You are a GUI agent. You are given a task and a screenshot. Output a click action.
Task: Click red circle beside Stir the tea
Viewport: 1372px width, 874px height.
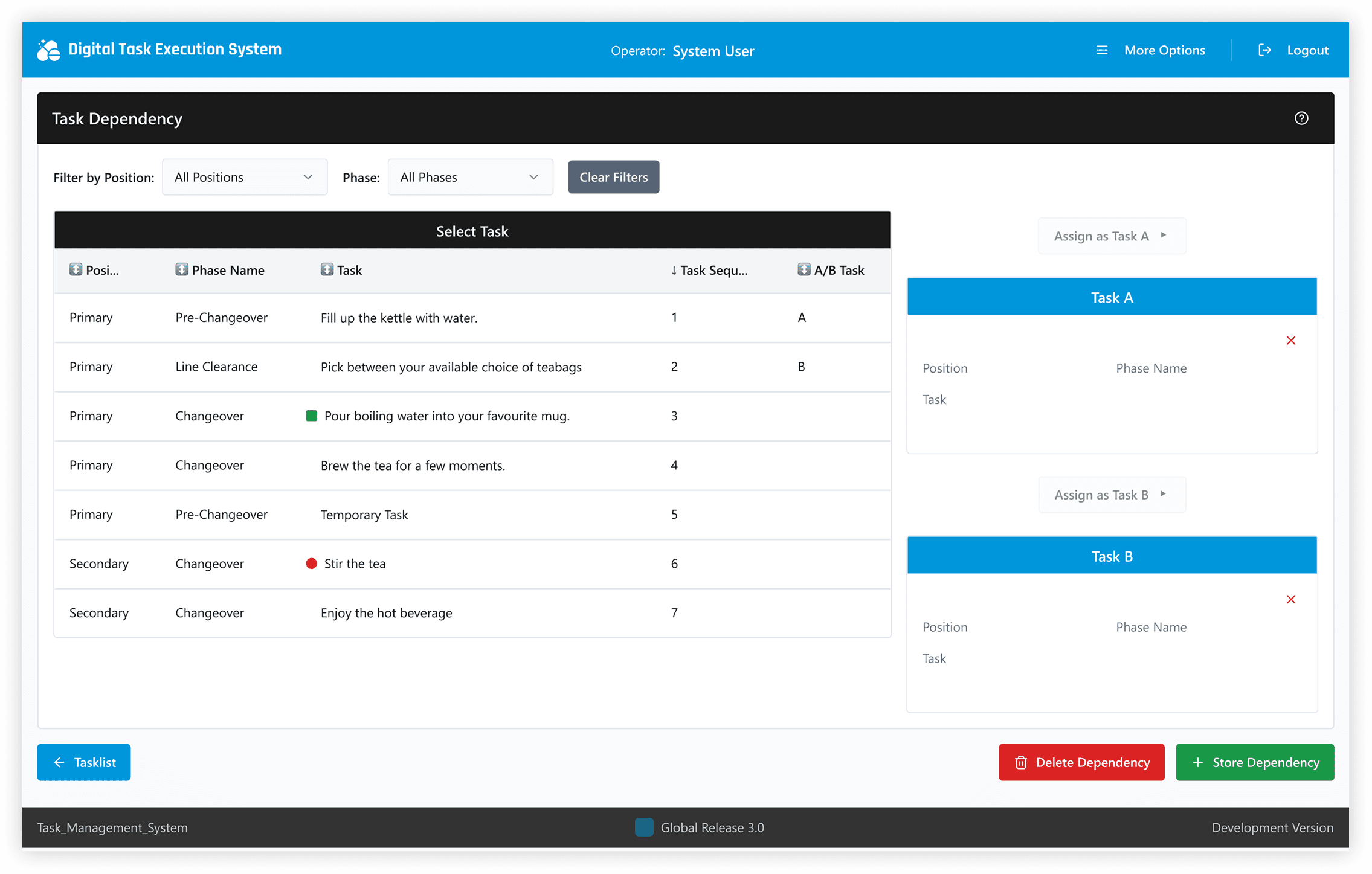(x=311, y=564)
